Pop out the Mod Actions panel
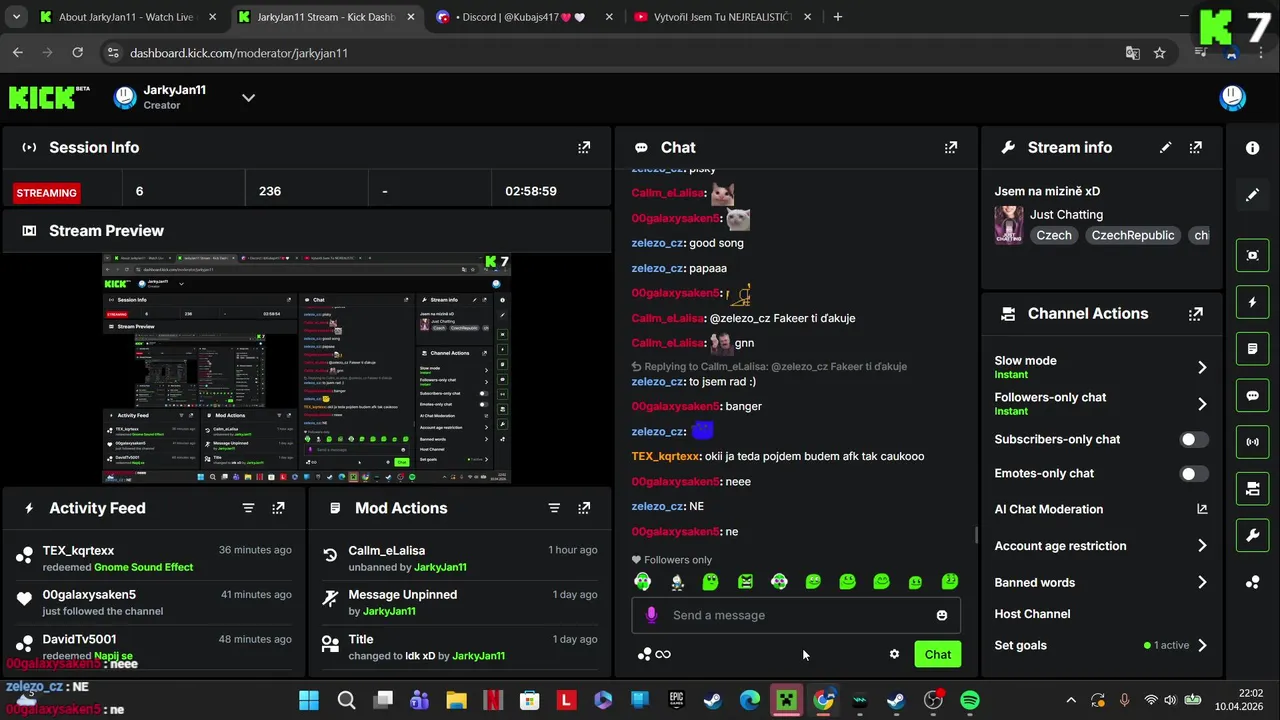 point(584,508)
